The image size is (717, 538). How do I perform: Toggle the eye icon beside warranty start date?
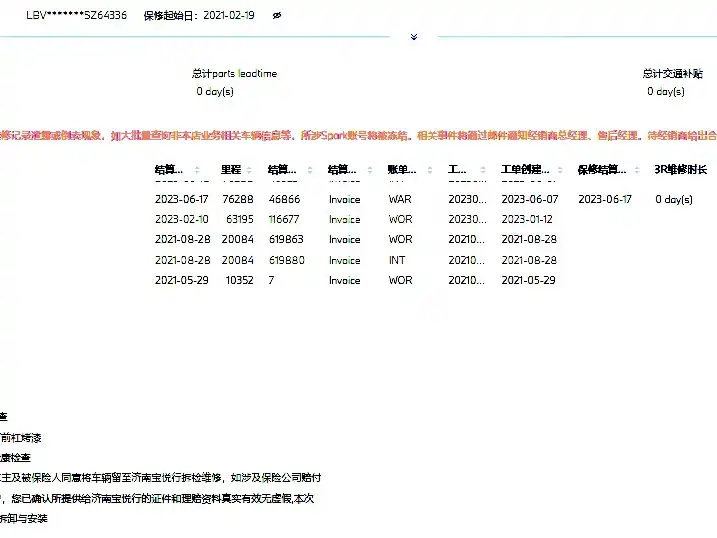coord(277,16)
